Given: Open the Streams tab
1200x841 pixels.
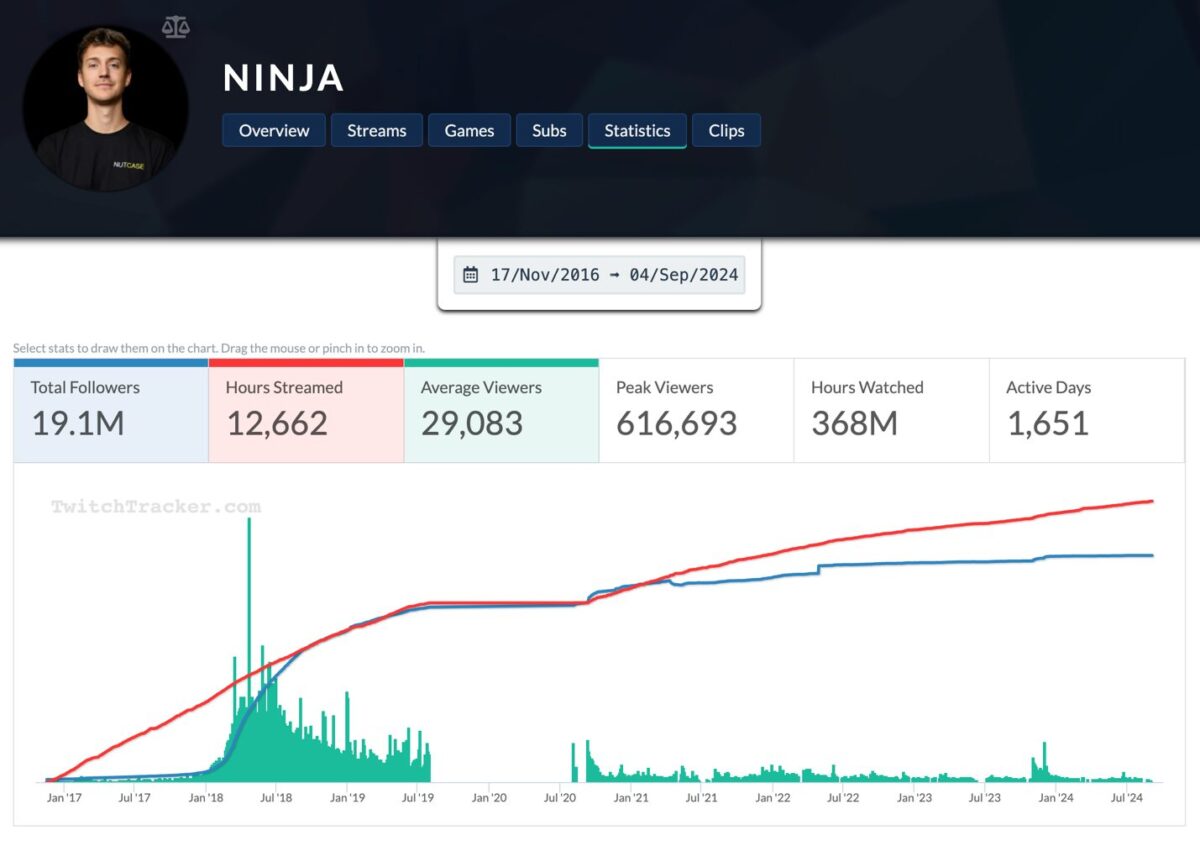Looking at the screenshot, I should coord(377,130).
